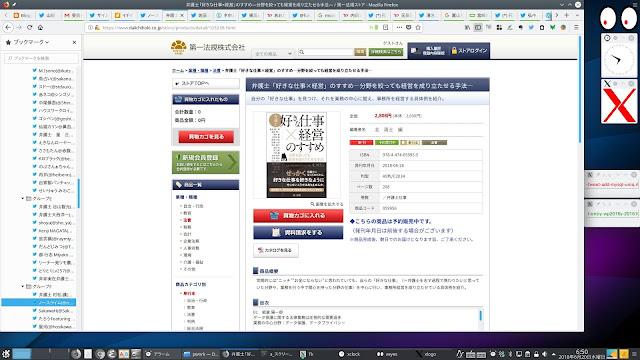This screenshot has height=360, width=640.
Task: Go back with the Firefox back arrow
Action: (x=8, y=27)
